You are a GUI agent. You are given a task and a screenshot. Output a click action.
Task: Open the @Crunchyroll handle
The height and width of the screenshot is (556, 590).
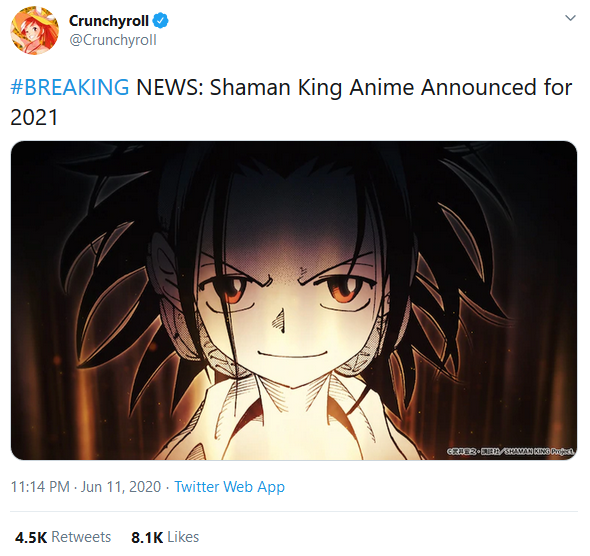click(x=113, y=40)
